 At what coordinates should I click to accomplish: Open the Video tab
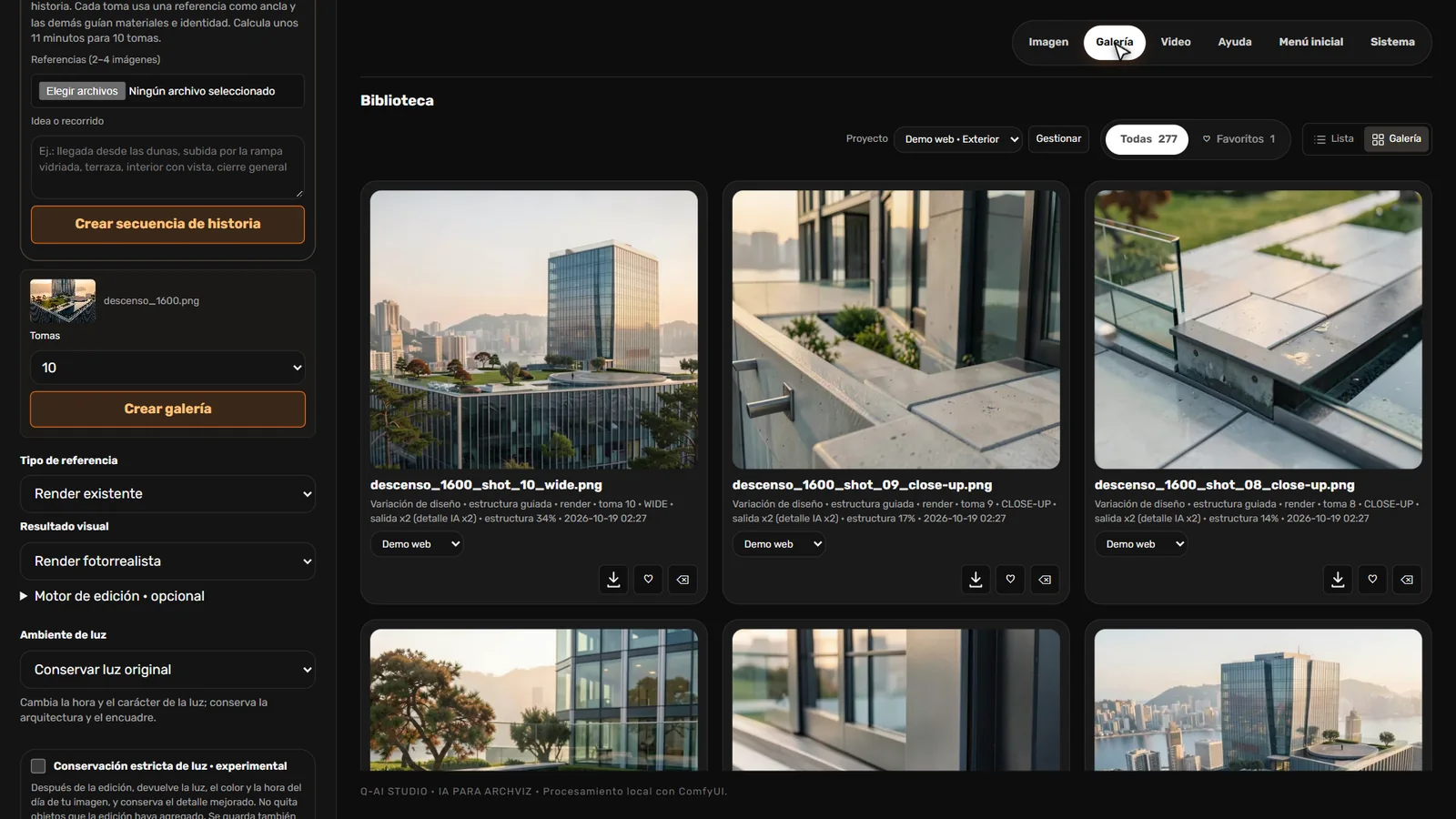coord(1176,42)
